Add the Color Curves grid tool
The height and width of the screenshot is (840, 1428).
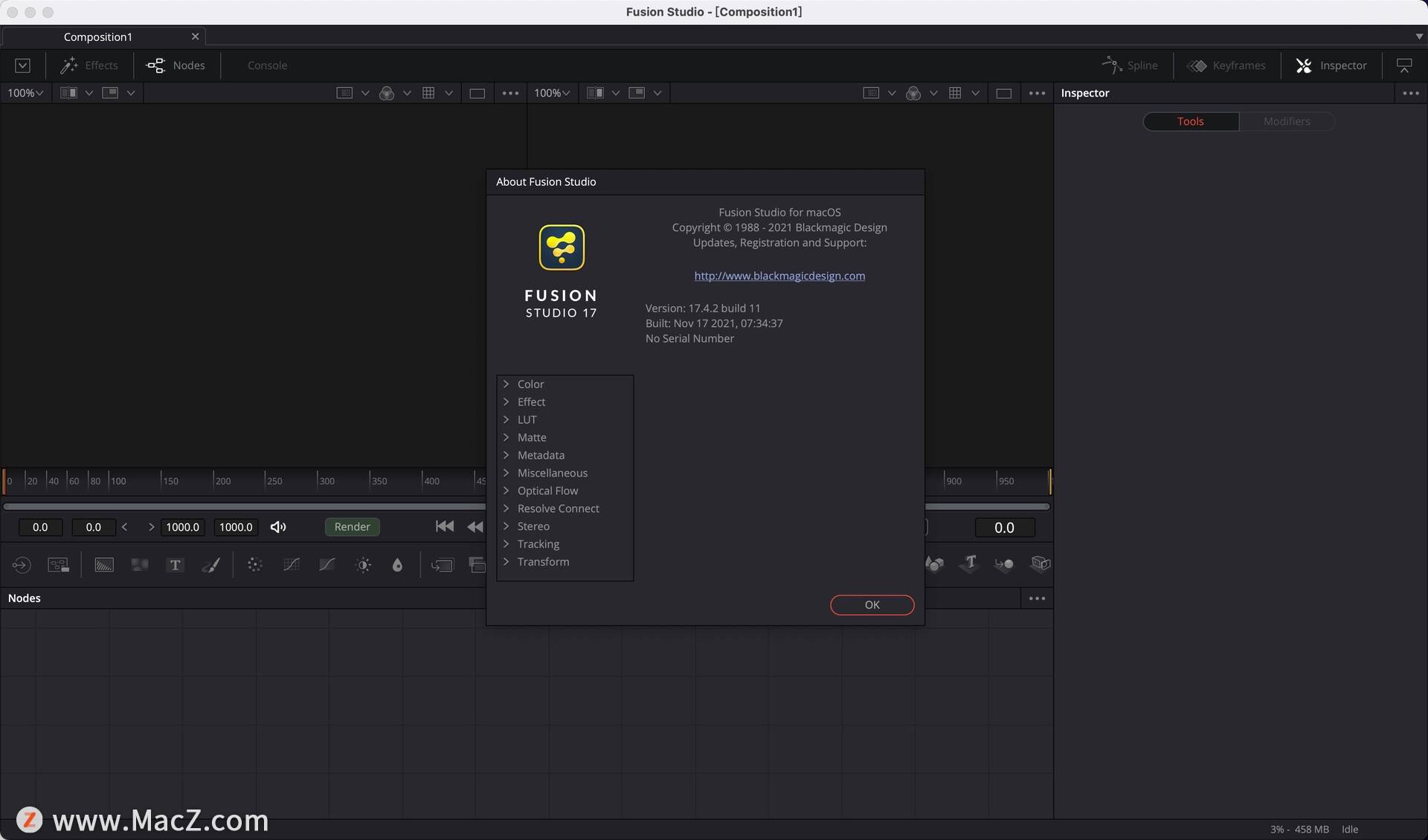click(292, 565)
